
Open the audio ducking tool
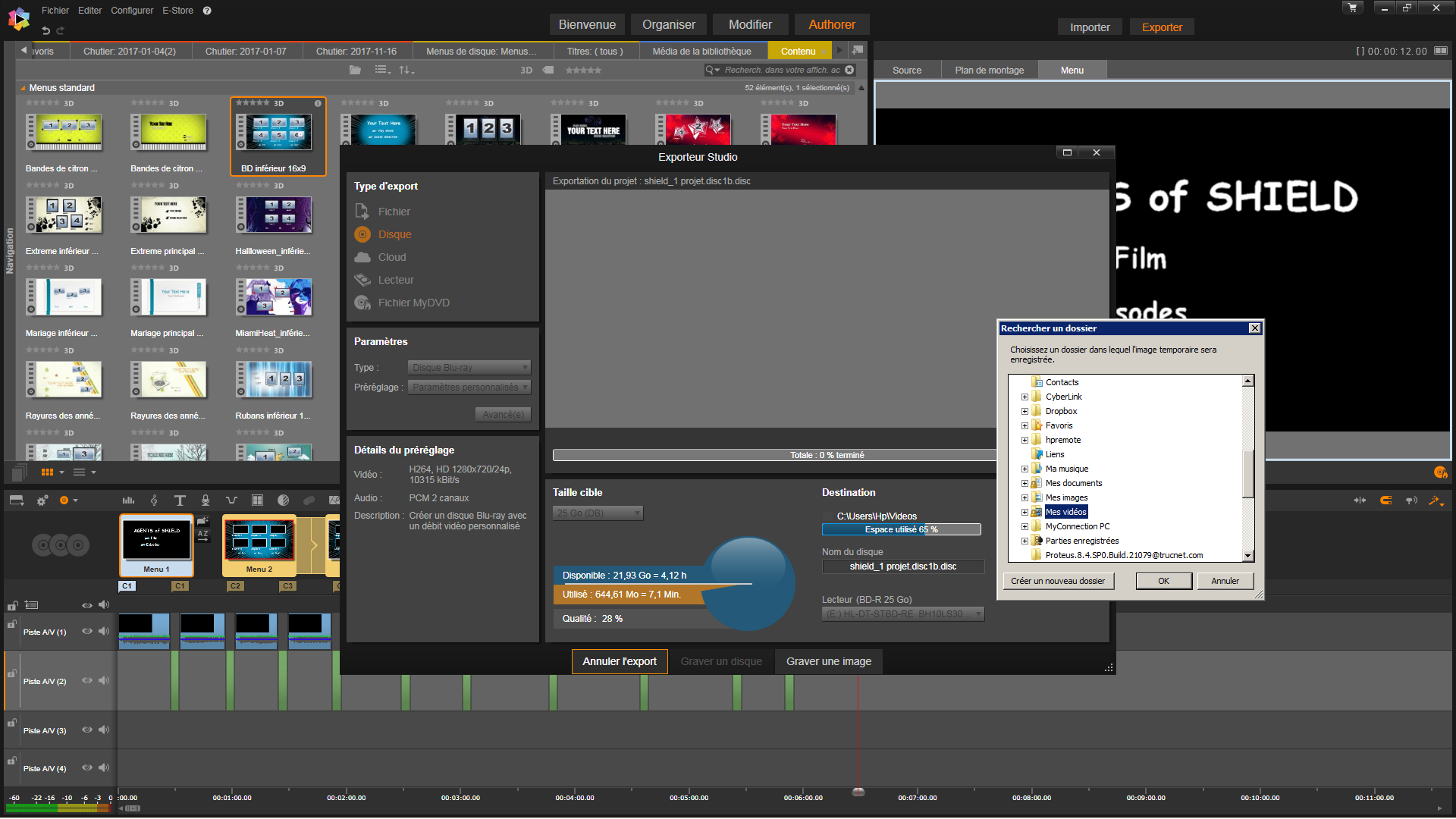click(x=231, y=500)
